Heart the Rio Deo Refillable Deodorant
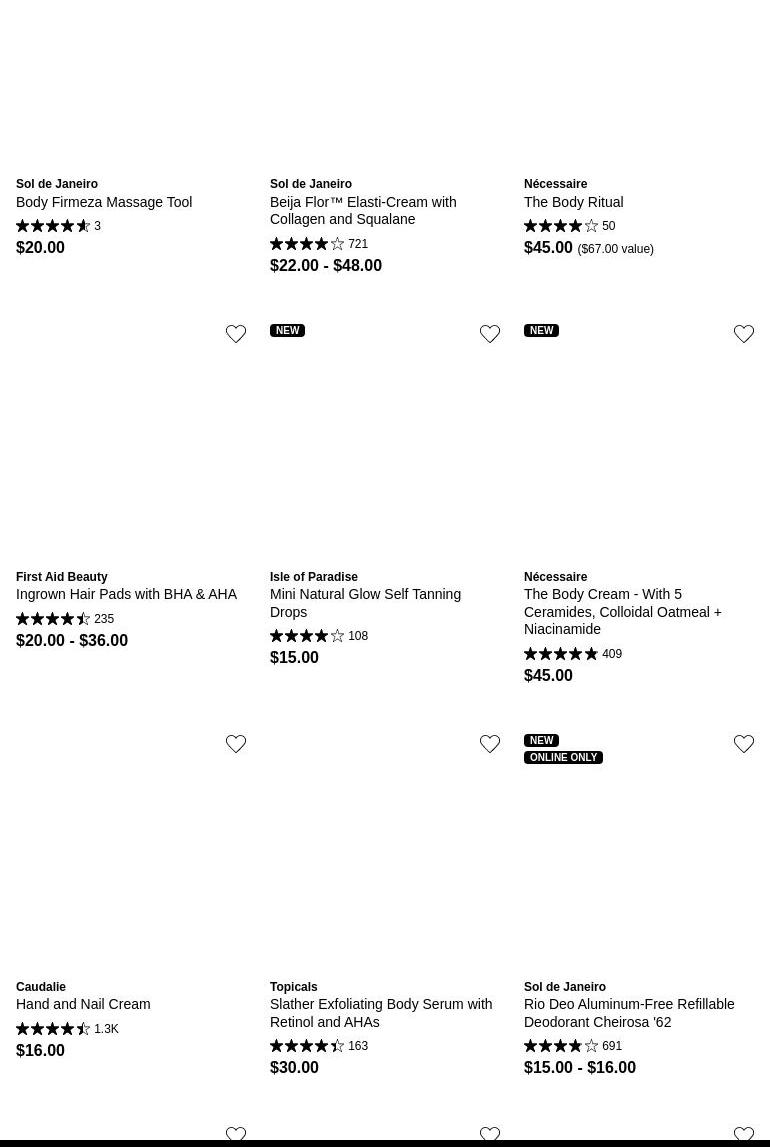 click(744, 744)
